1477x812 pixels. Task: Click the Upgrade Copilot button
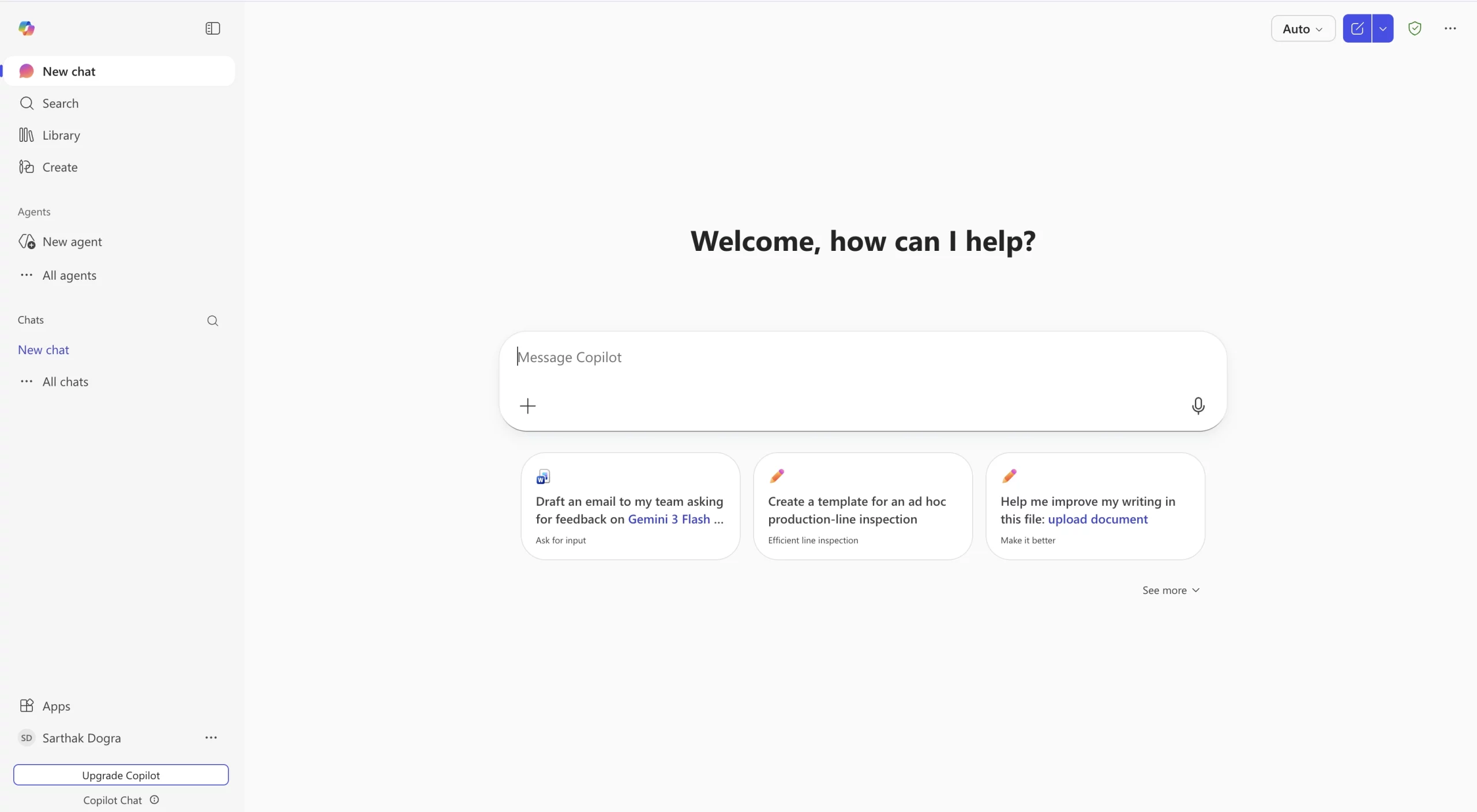[121, 775]
